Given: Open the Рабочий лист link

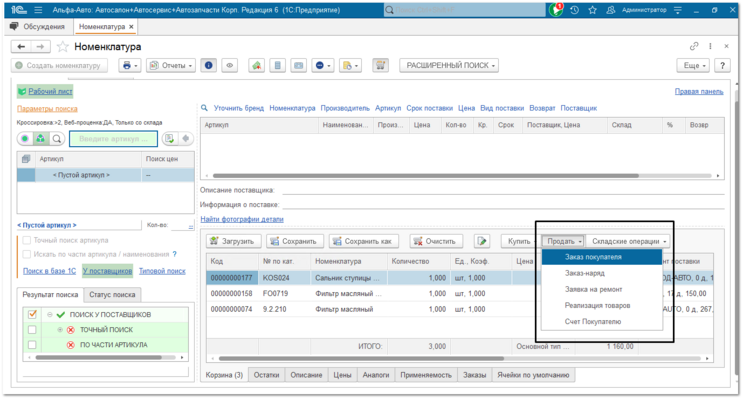Looking at the screenshot, I should coord(50,91).
